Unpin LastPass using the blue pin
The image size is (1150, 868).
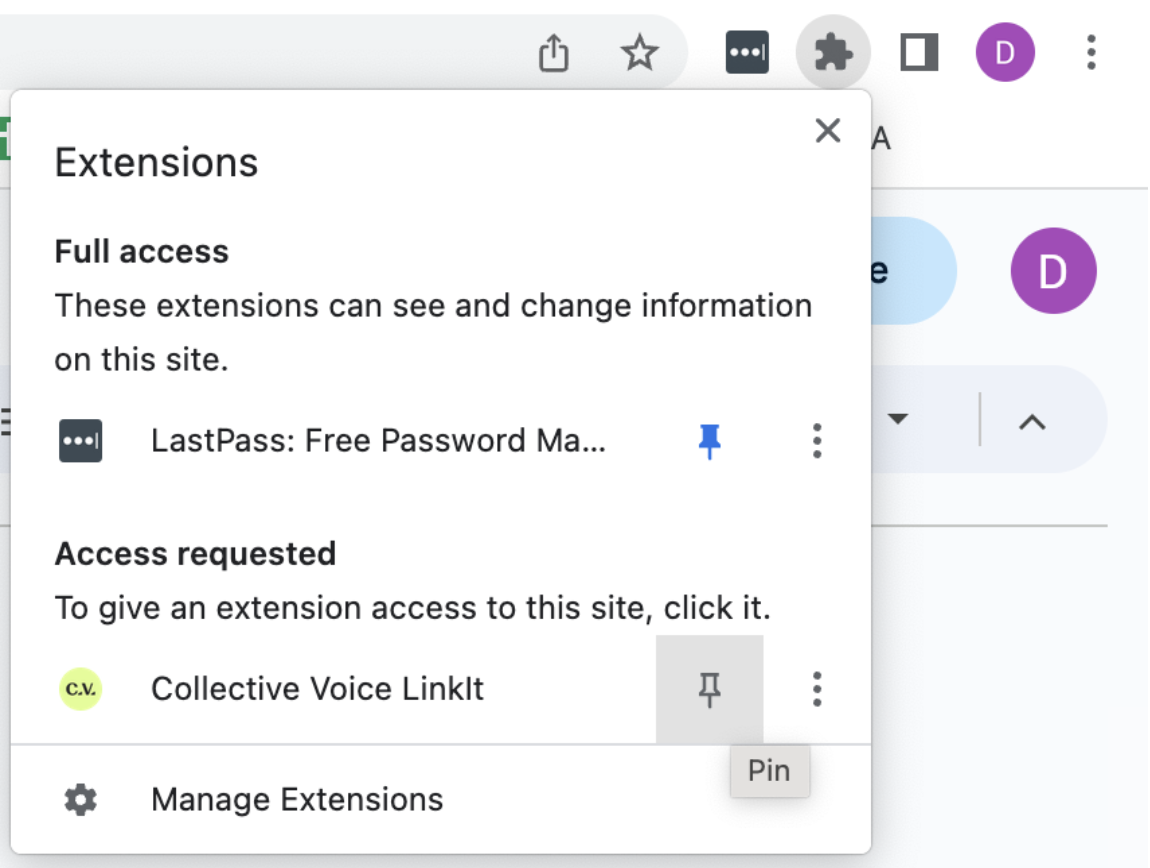[710, 441]
